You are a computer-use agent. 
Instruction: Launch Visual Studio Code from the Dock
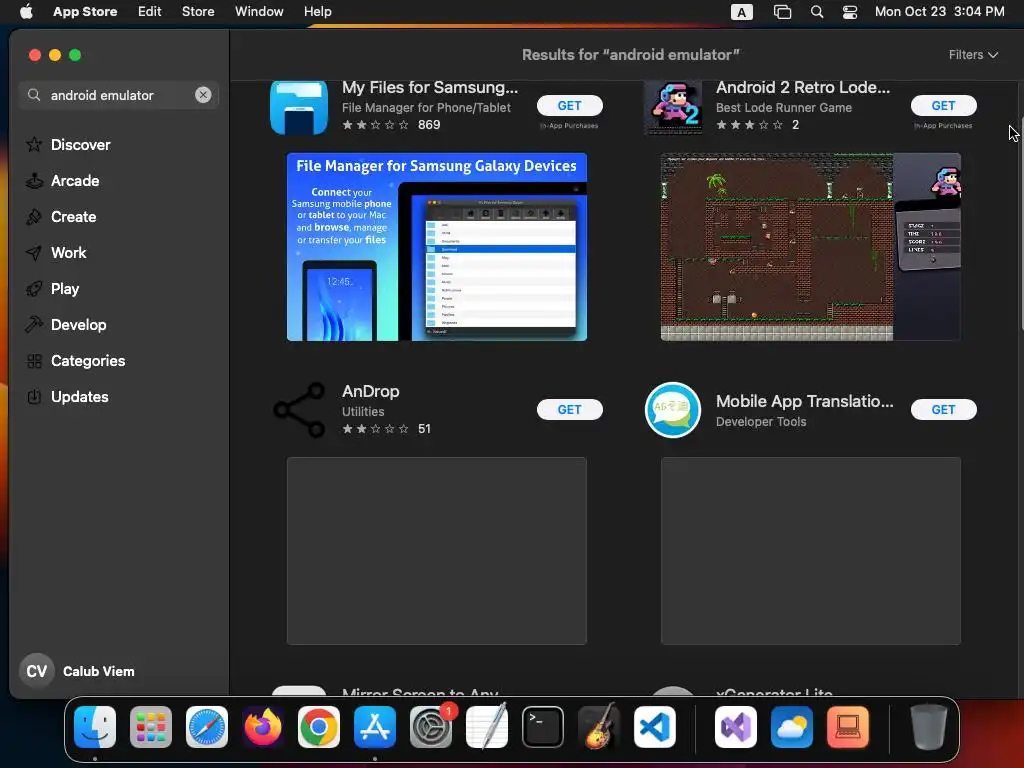(655, 726)
